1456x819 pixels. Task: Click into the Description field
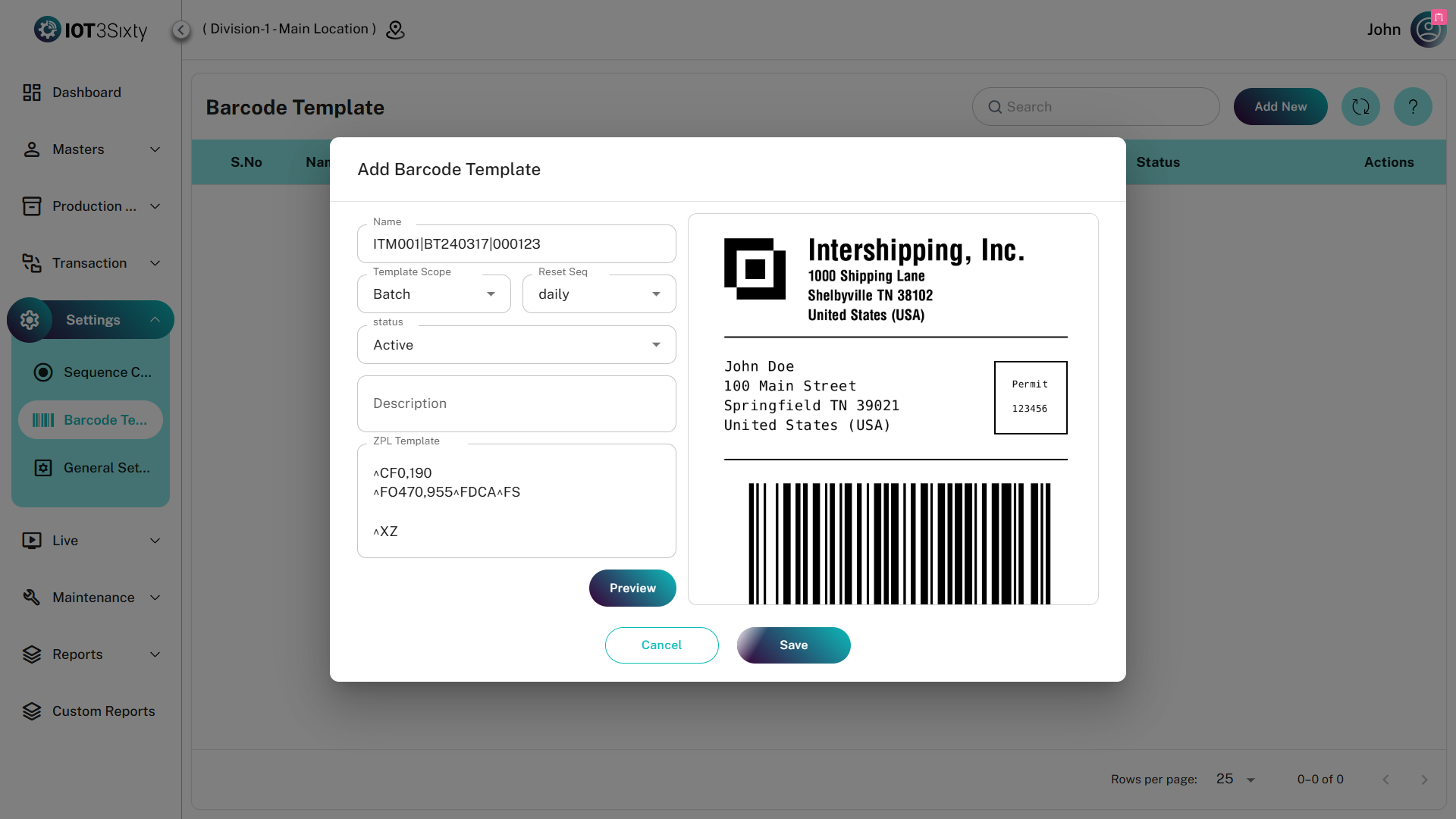[516, 403]
